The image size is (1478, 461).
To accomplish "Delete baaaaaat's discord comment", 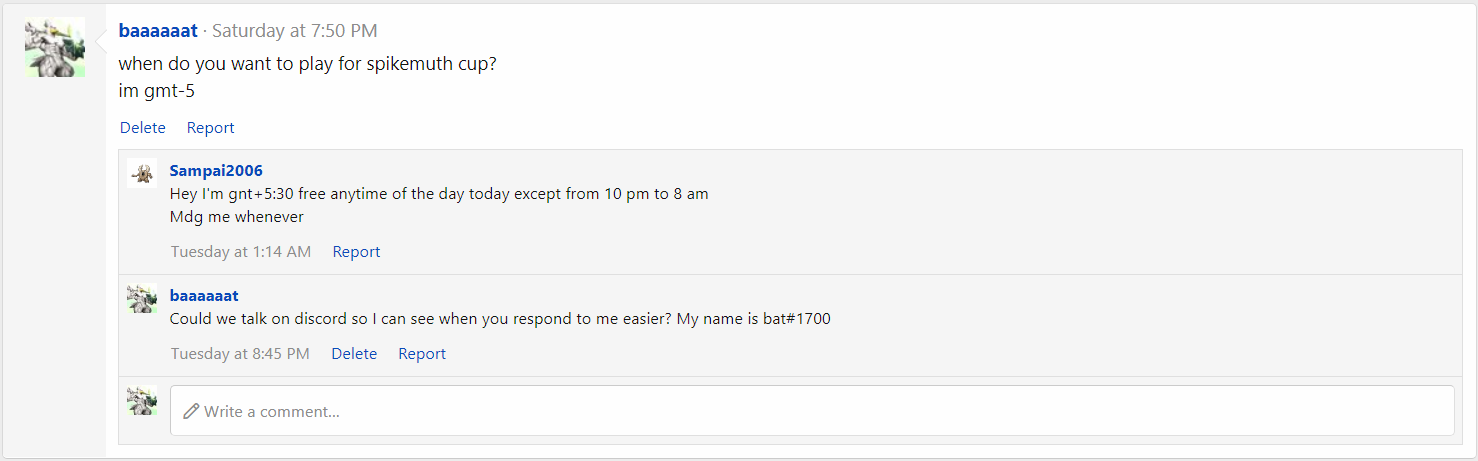I will point(354,354).
